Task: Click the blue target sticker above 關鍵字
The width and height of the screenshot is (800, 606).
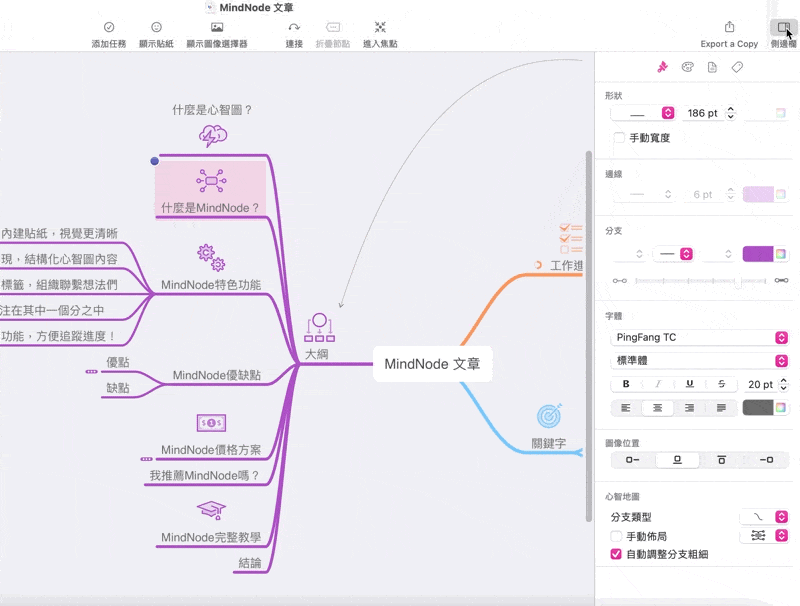Action: click(549, 416)
